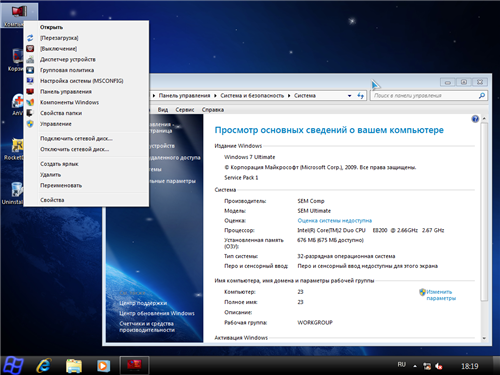Open Центр поддержки link in sidebar
500x375 pixels.
click(x=143, y=303)
